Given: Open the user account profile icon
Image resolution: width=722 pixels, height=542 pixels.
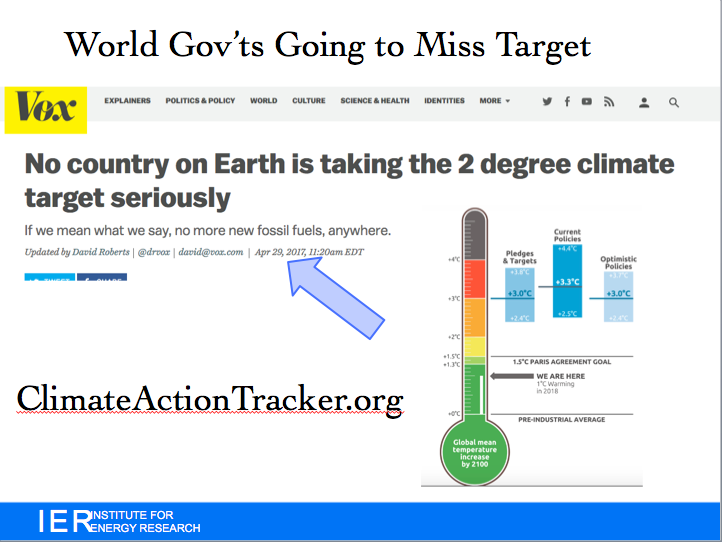Looking at the screenshot, I should (x=645, y=102).
